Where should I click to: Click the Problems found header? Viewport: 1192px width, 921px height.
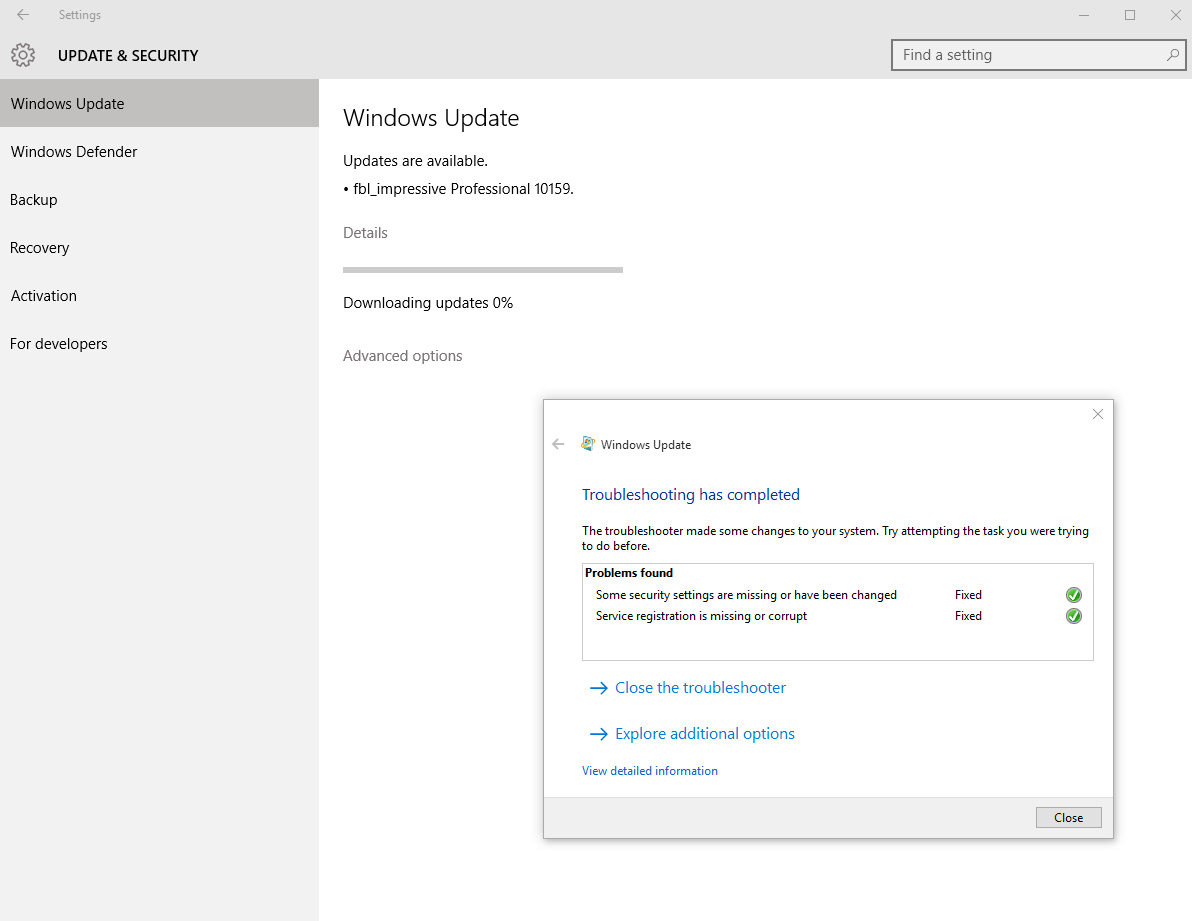click(629, 573)
